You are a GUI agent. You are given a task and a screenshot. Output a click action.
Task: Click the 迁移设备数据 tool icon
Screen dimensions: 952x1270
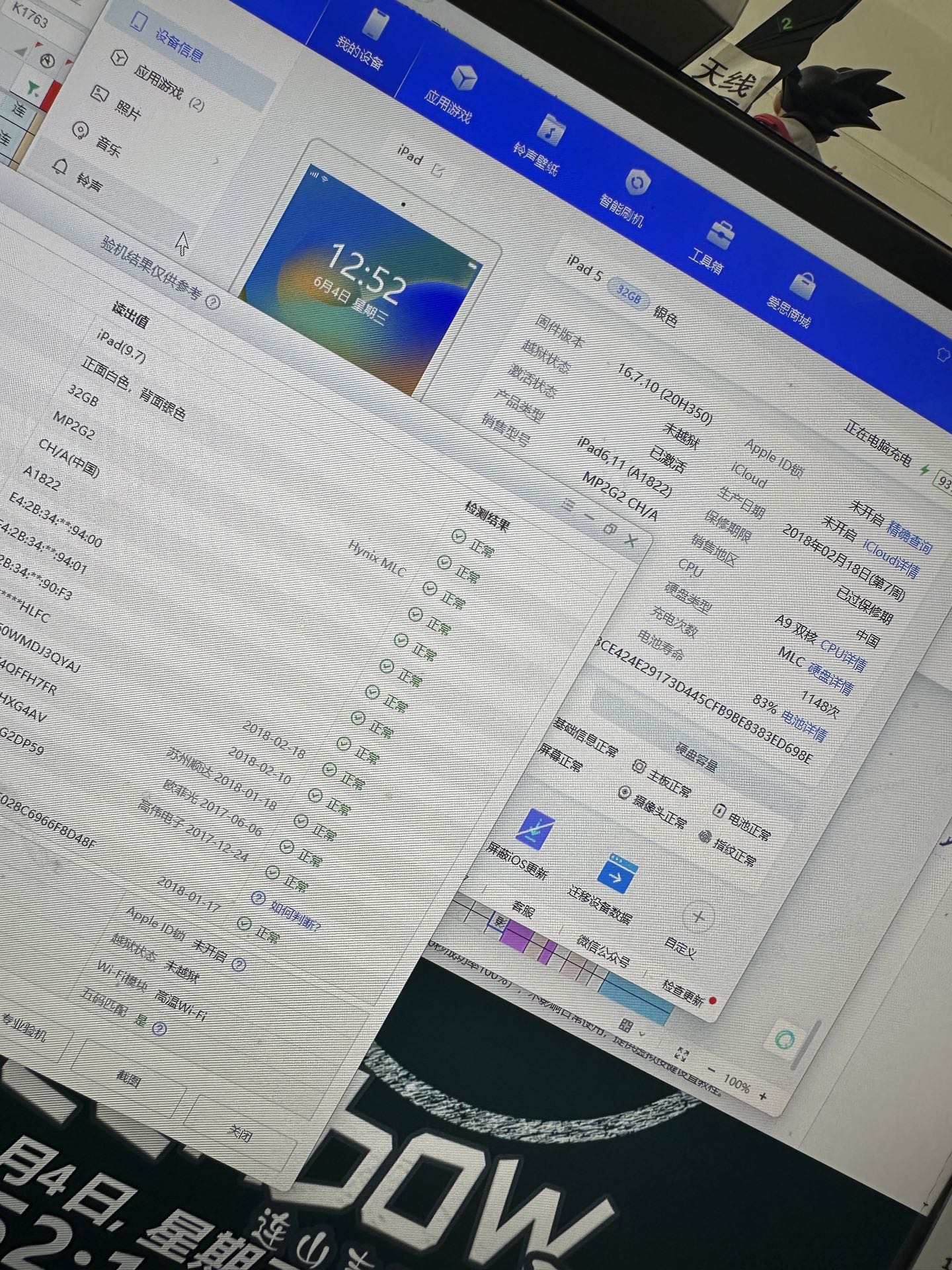coord(617,874)
